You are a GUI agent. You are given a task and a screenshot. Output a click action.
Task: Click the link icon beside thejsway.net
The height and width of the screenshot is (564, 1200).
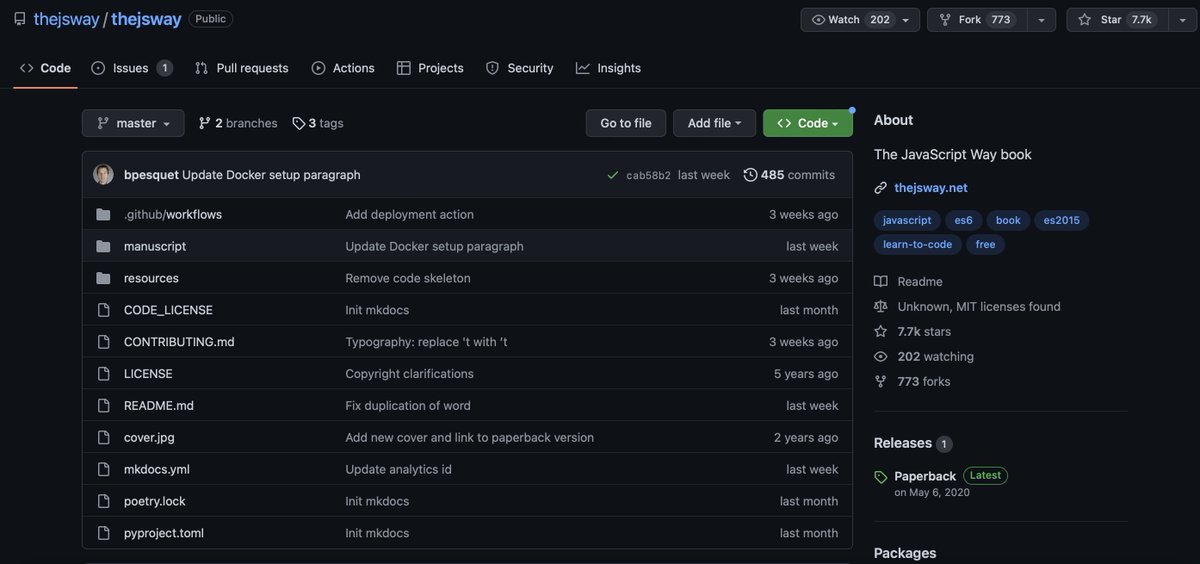pos(881,188)
